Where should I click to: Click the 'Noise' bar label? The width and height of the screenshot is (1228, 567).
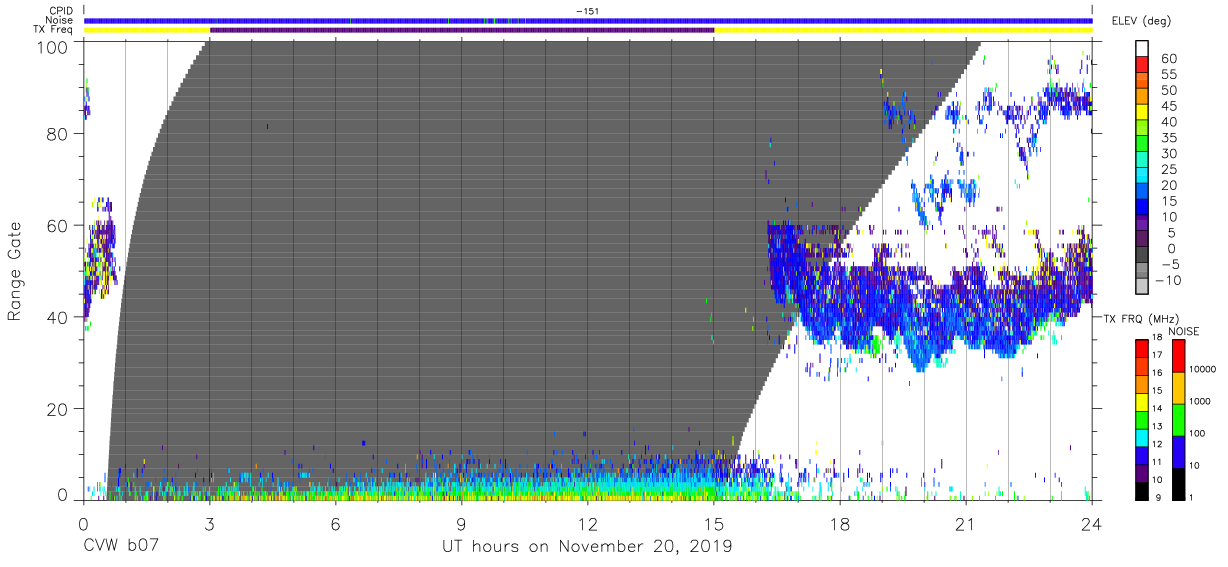(59, 20)
